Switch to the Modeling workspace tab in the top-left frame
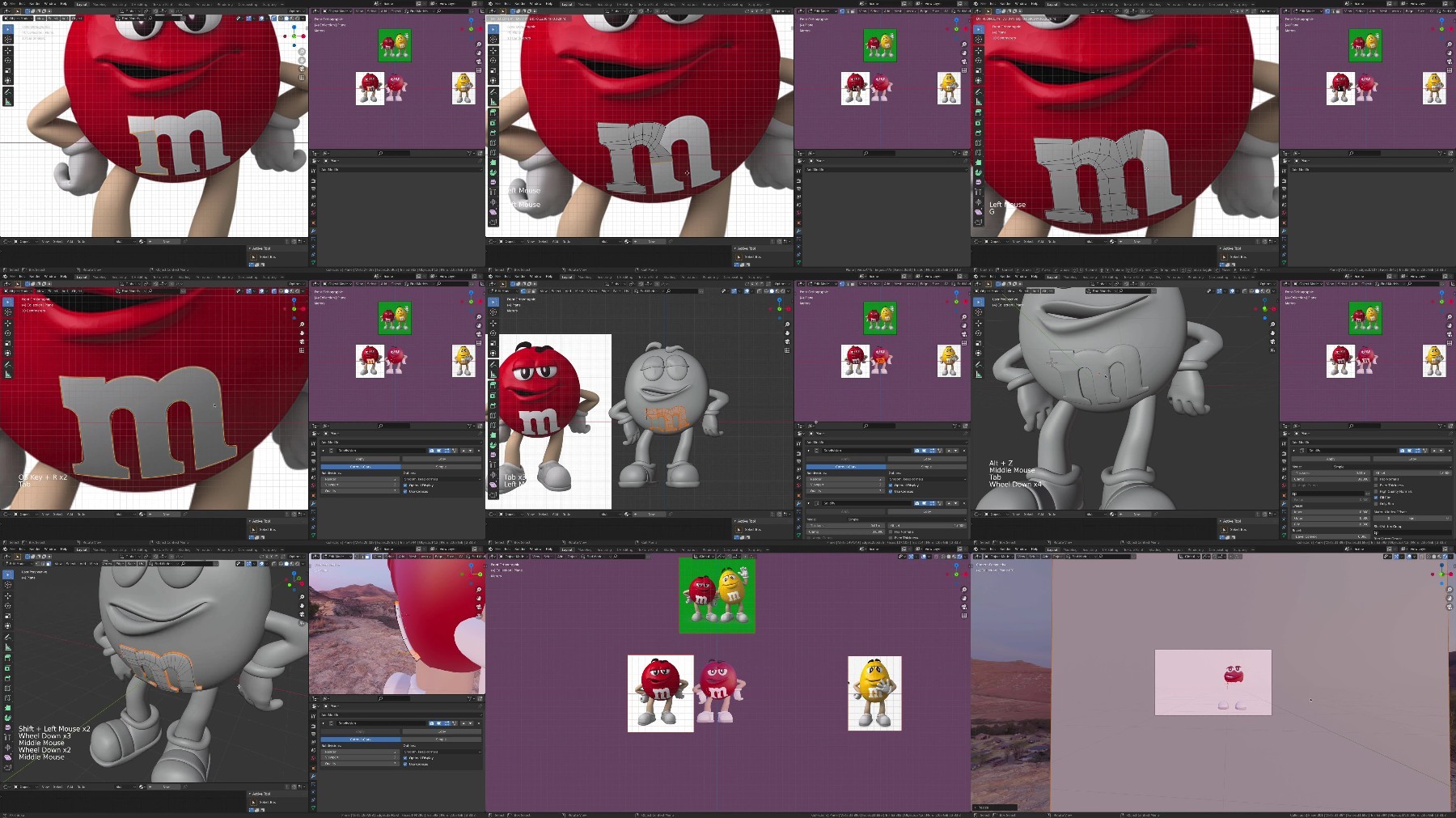The image size is (1456, 818). [99, 4]
